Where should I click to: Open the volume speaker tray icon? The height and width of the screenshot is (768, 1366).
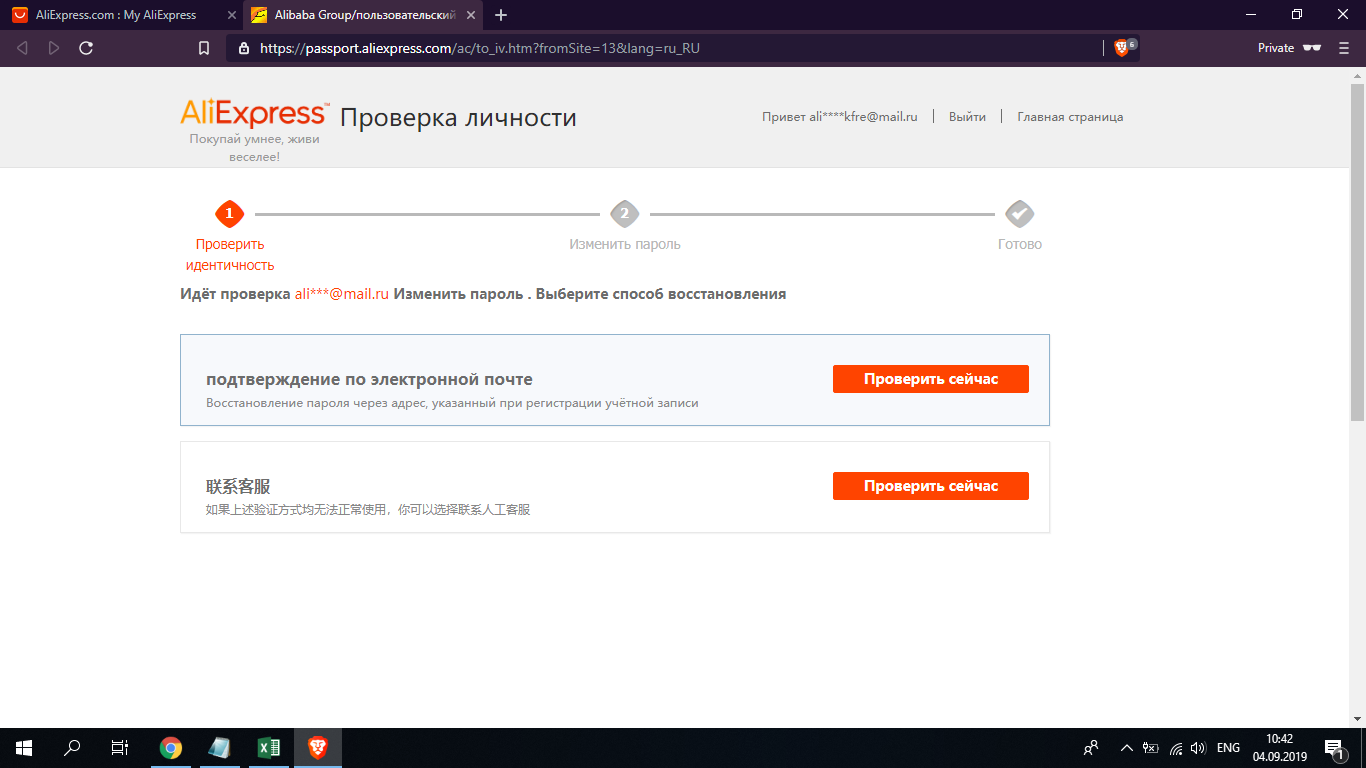[x=1198, y=748]
